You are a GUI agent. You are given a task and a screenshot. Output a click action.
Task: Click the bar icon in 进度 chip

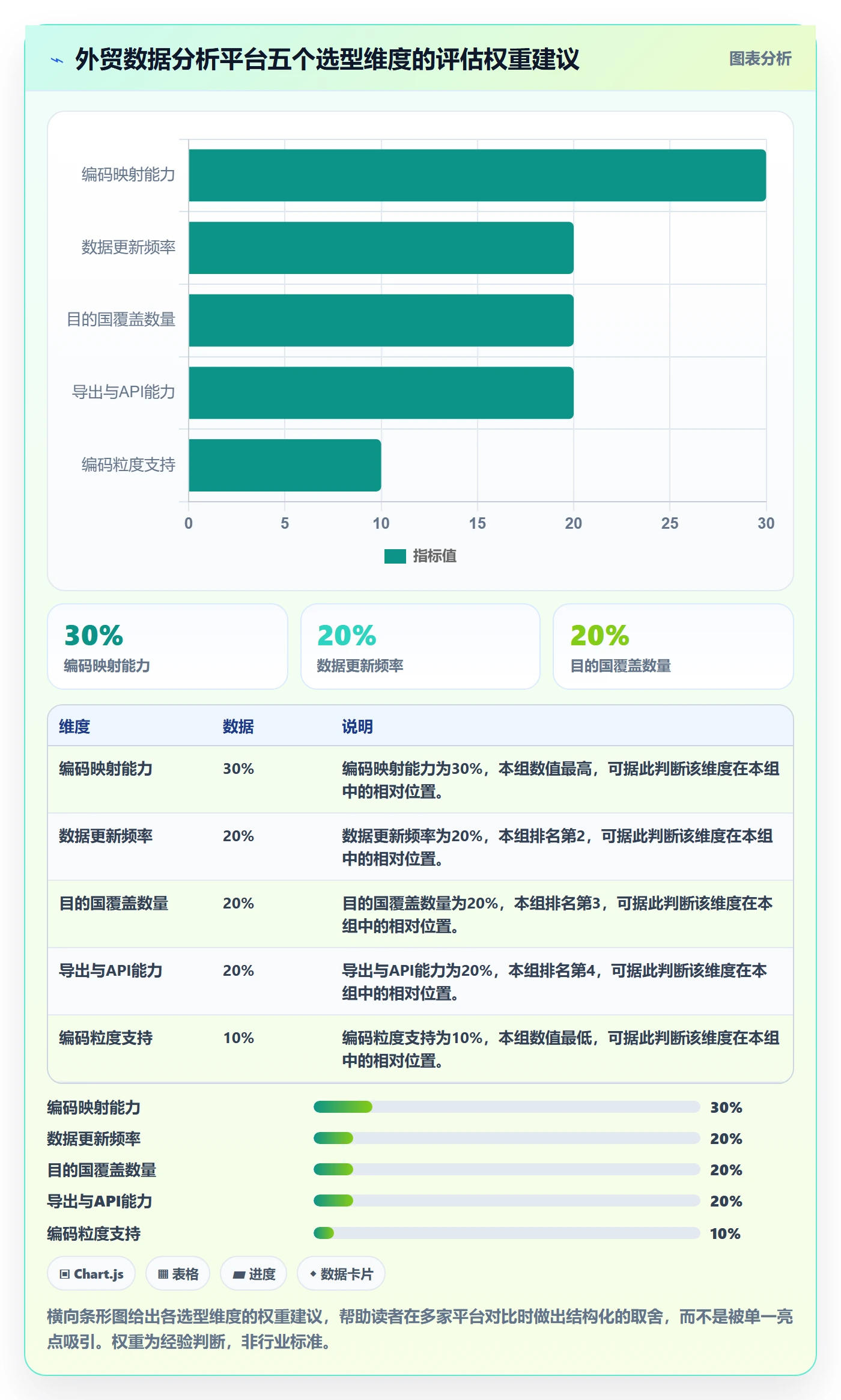238,1275
